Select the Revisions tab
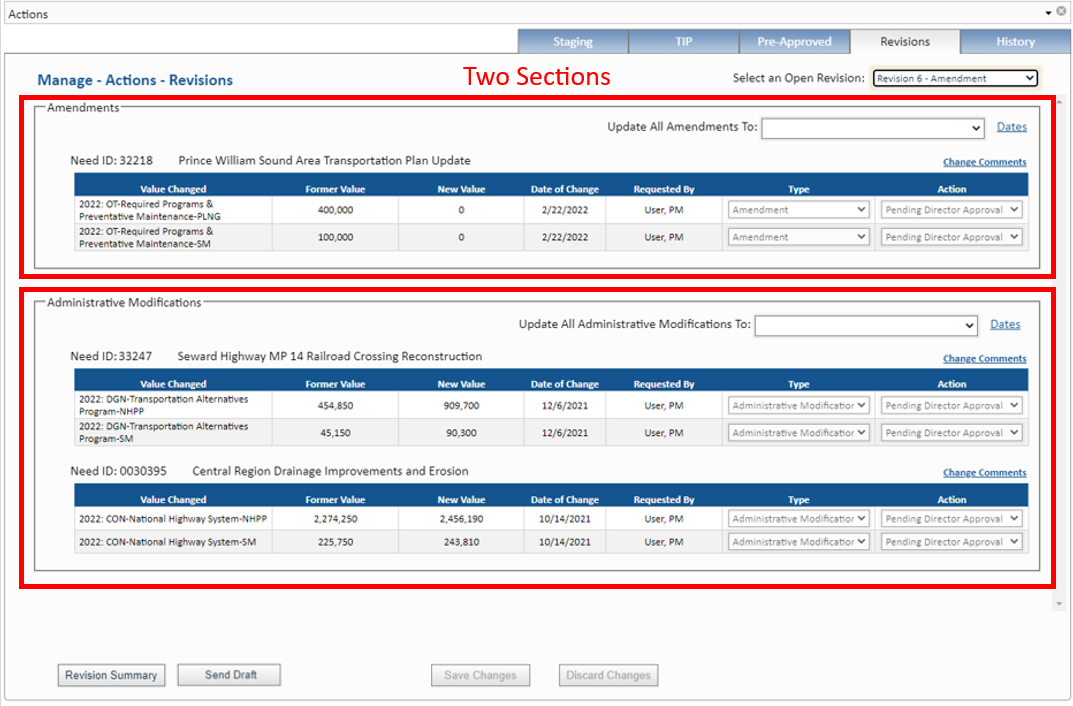Image resolution: width=1073 pixels, height=706 pixels. tap(905, 42)
